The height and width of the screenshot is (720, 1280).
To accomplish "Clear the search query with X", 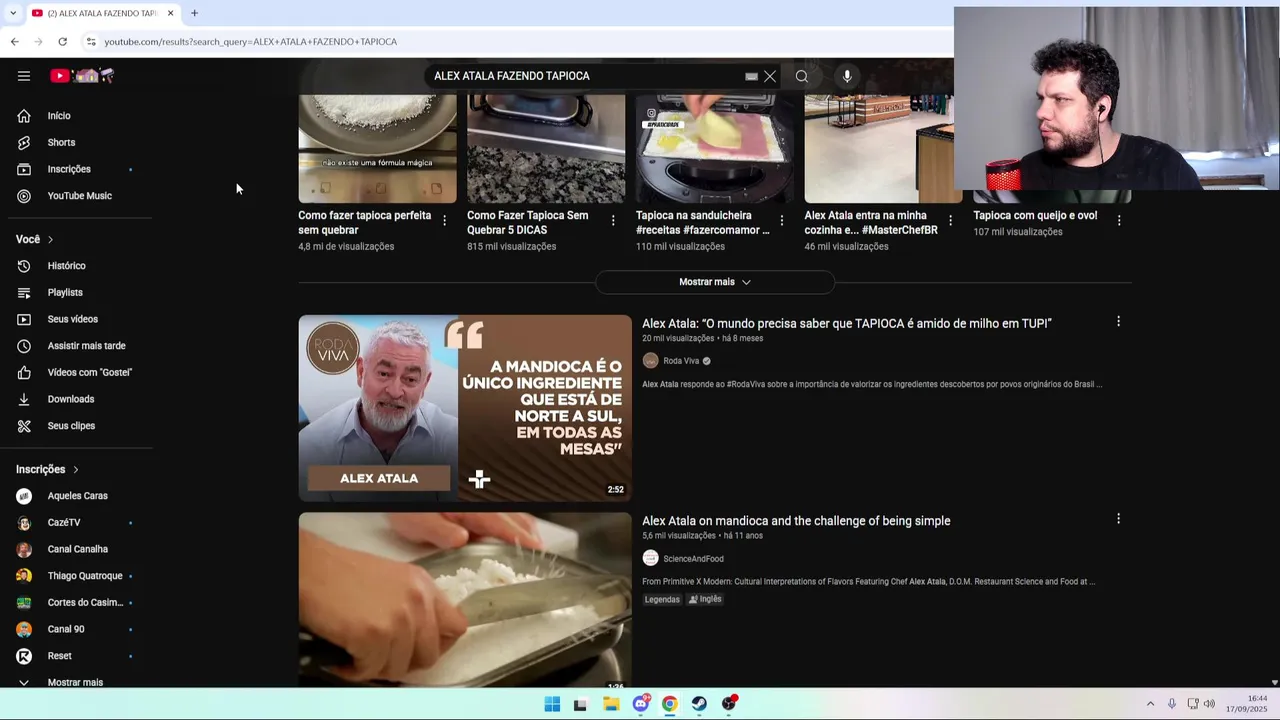I will (770, 76).
